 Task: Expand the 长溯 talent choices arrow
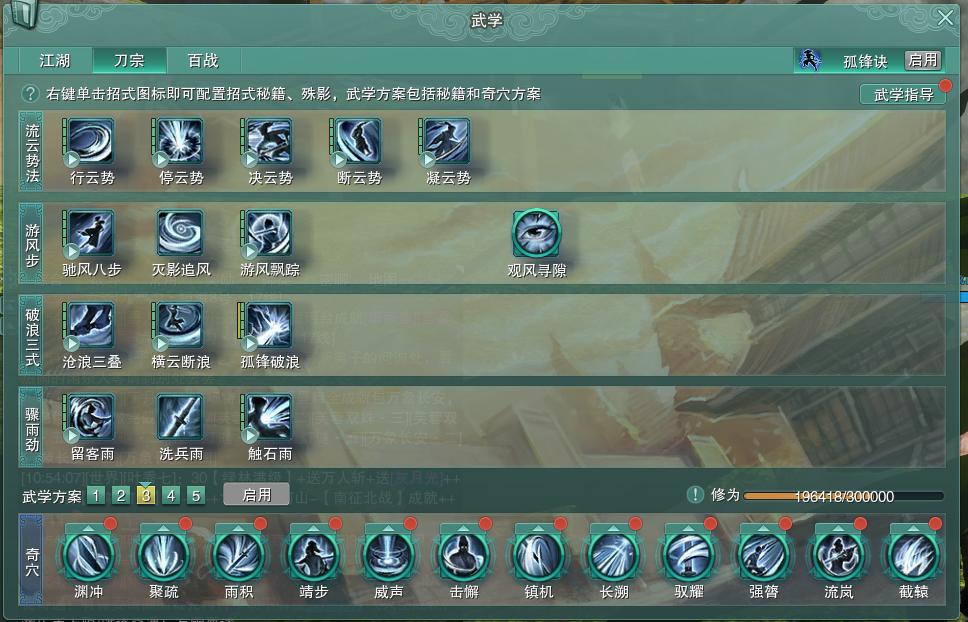[x=614, y=529]
